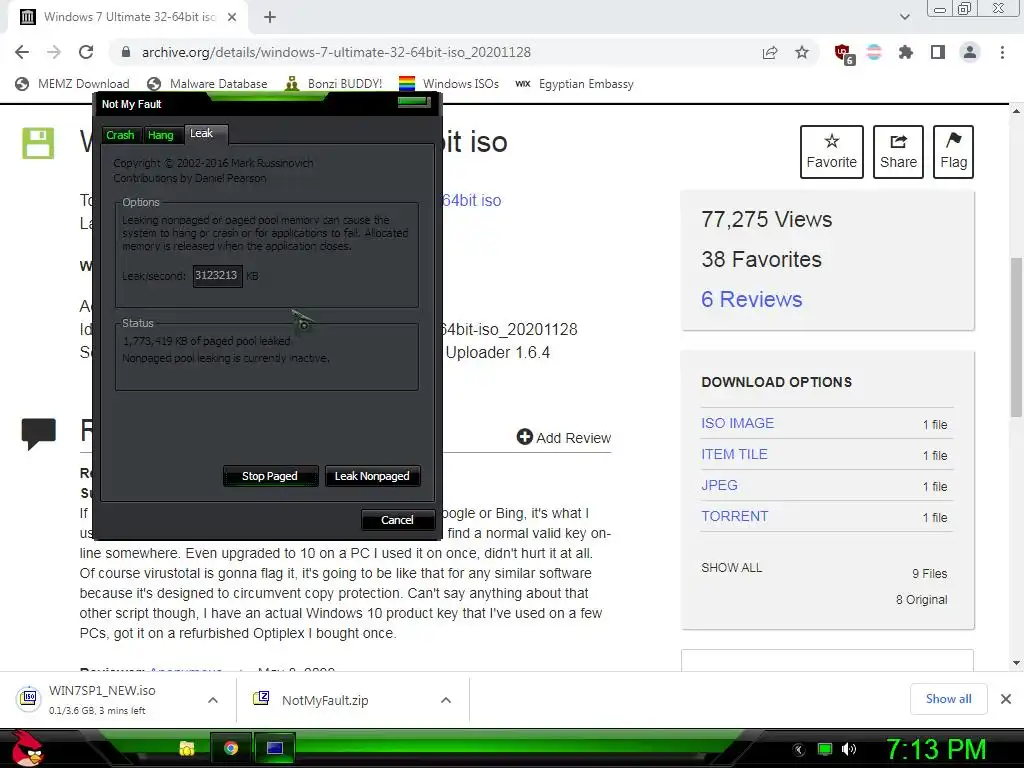Click the "77,275 Views" text
The image size is (1024, 768).
pos(767,219)
